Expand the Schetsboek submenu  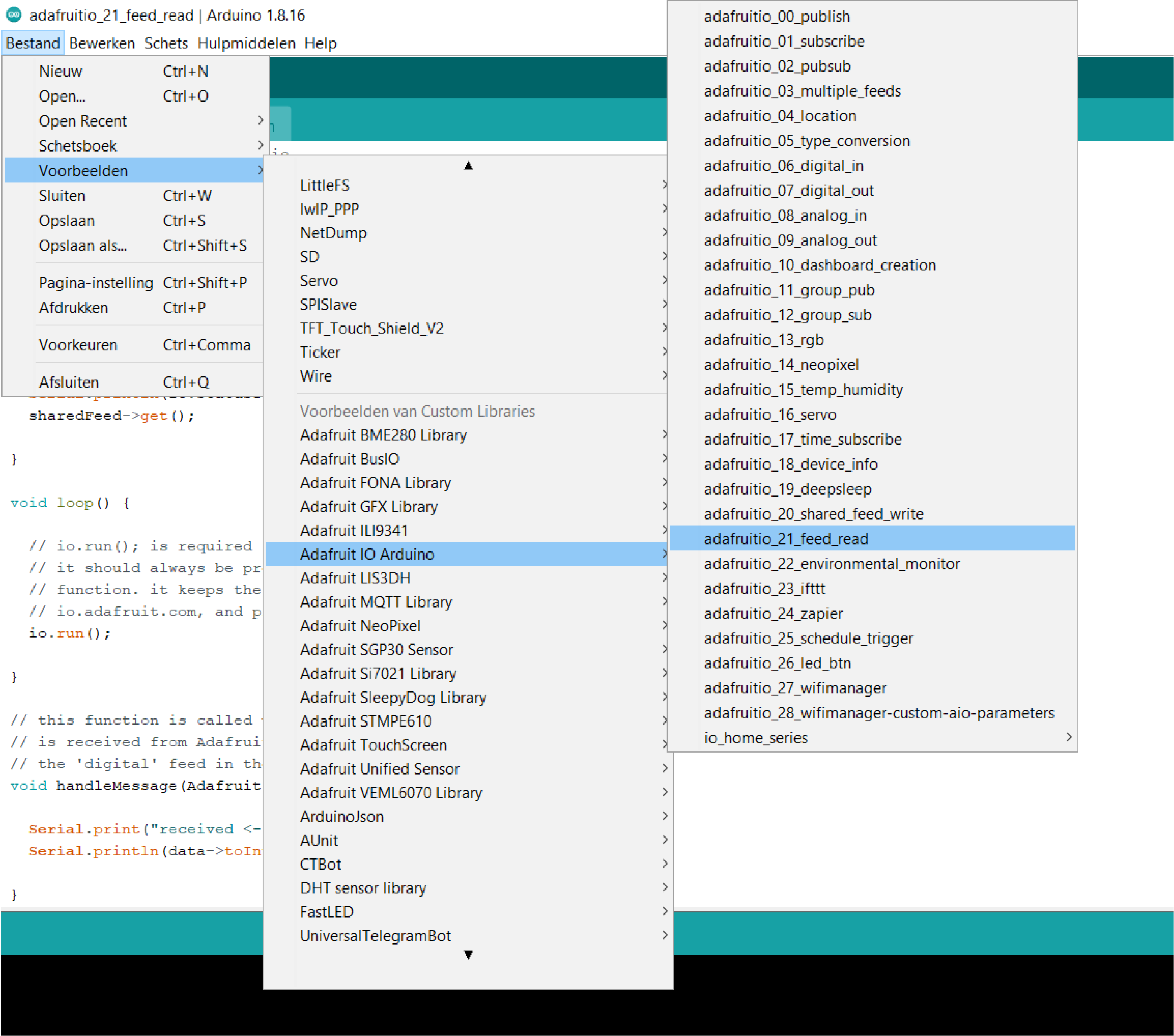[133, 146]
